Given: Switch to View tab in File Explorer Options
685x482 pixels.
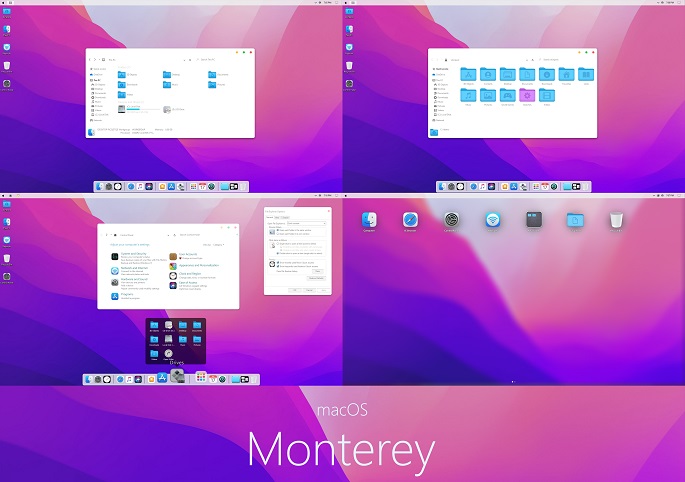Looking at the screenshot, I should click(x=277, y=217).
